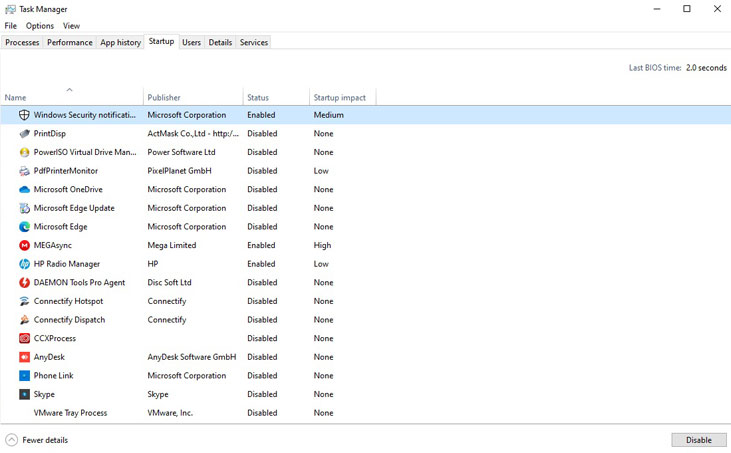Click the Disable button

click(699, 440)
